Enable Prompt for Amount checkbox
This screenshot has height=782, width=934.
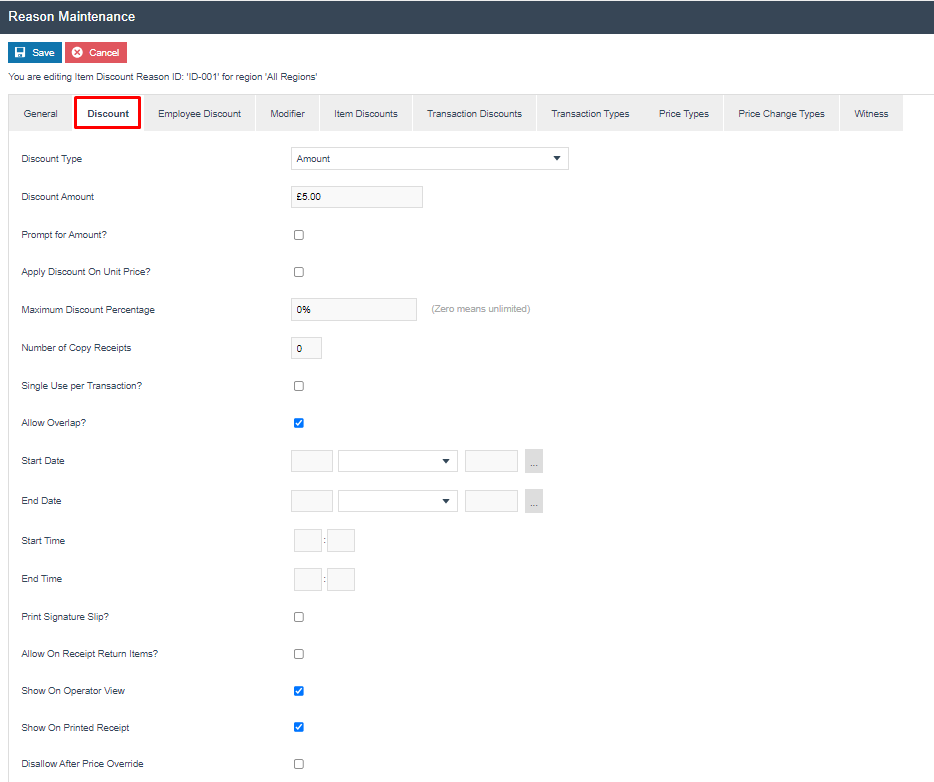299,235
